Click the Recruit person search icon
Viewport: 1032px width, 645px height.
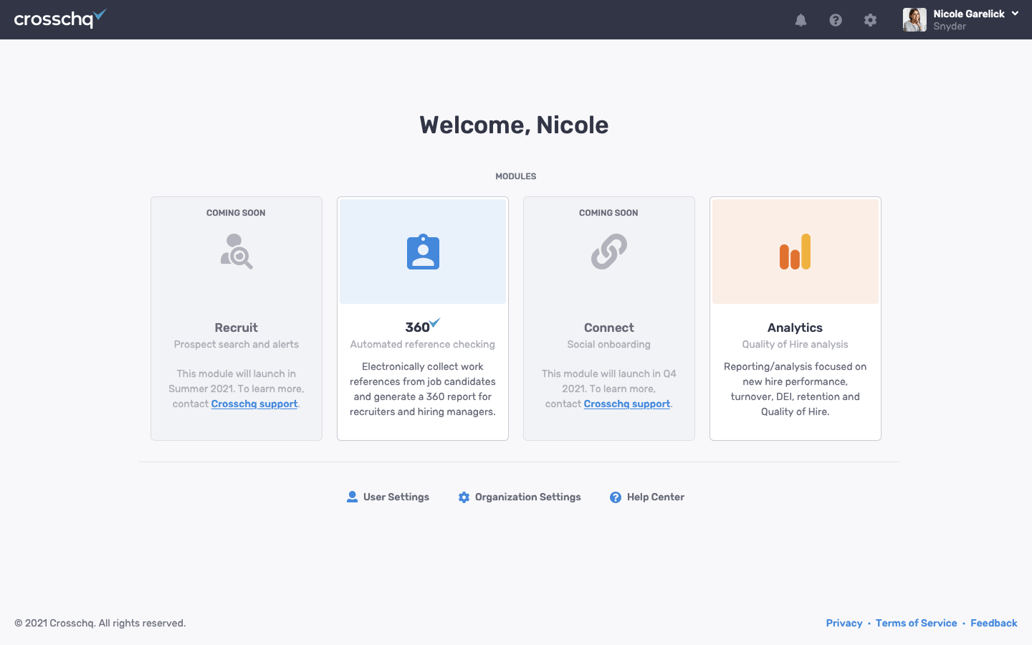coord(237,252)
